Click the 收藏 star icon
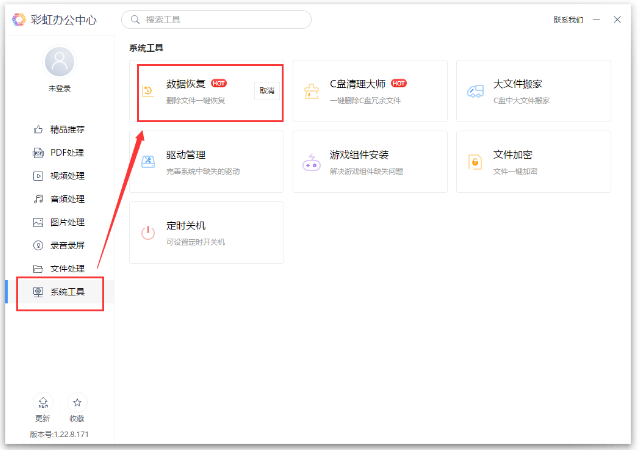641x450 pixels. (x=77, y=402)
